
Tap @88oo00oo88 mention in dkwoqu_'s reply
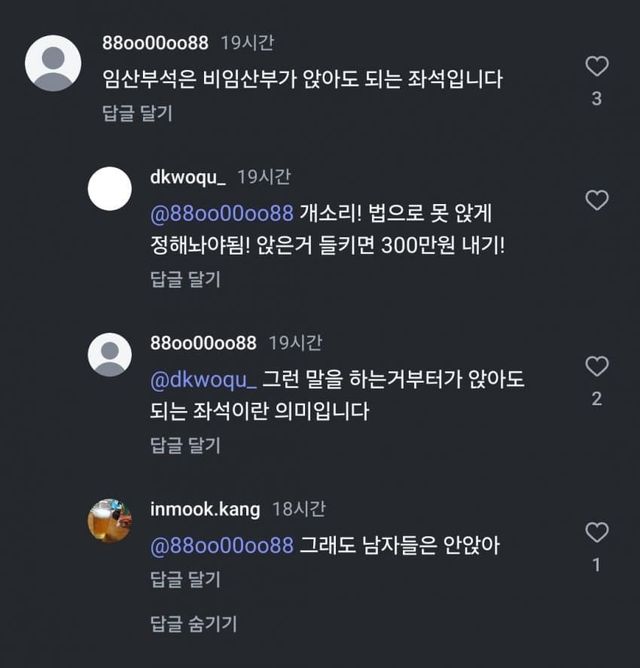coord(221,214)
